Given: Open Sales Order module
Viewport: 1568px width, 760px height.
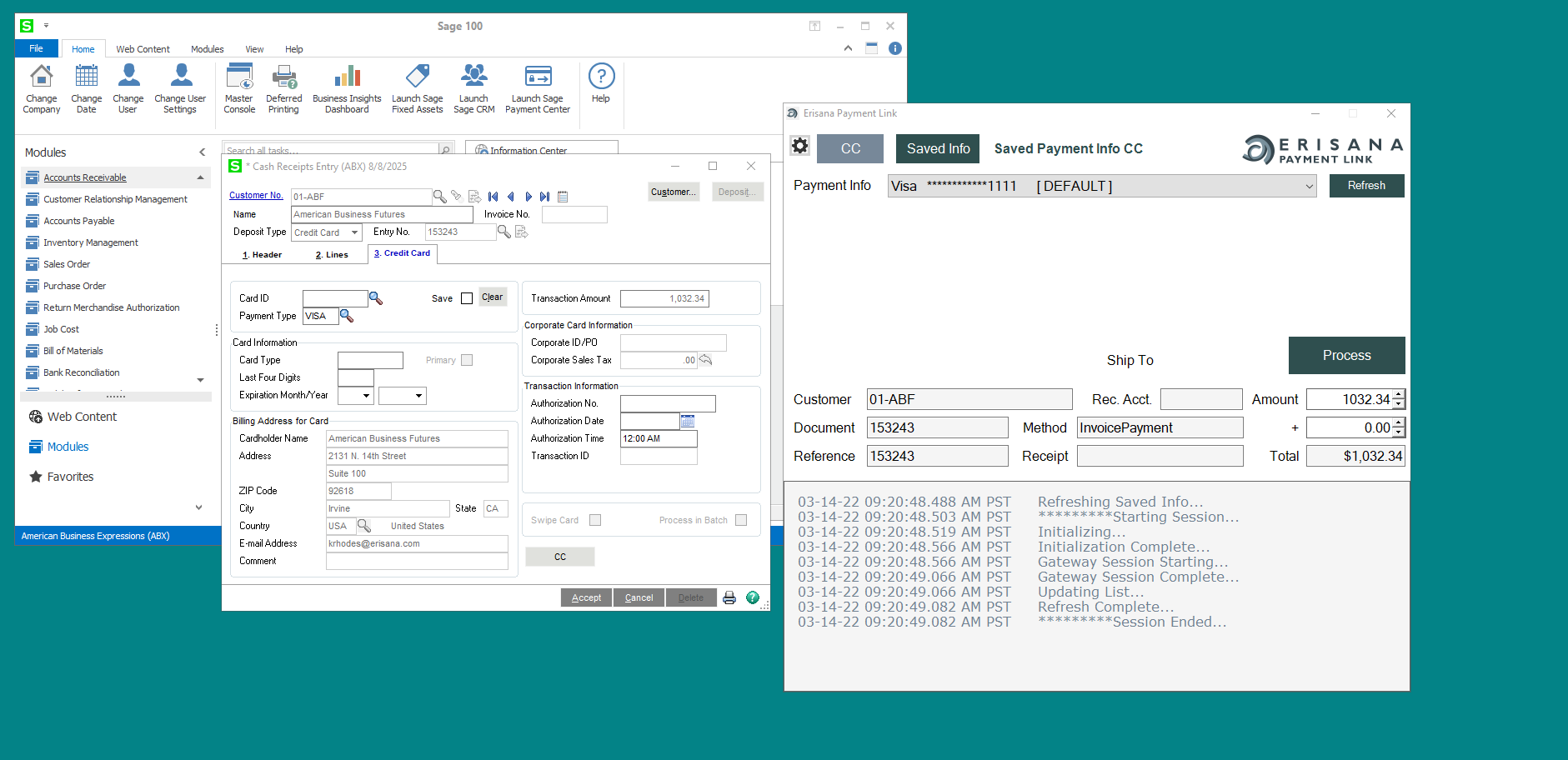Looking at the screenshot, I should pos(67,264).
